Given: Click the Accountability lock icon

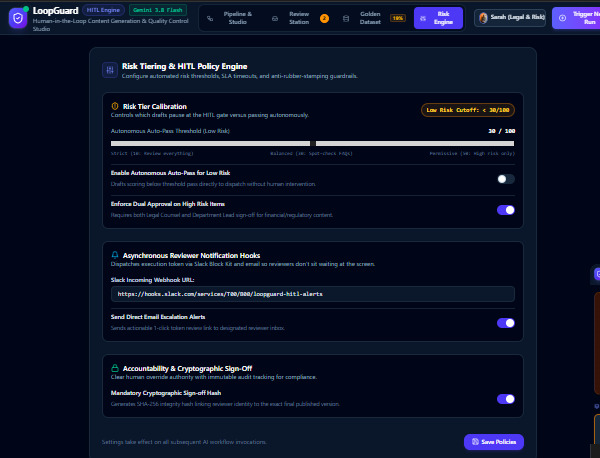Looking at the screenshot, I should coord(115,368).
